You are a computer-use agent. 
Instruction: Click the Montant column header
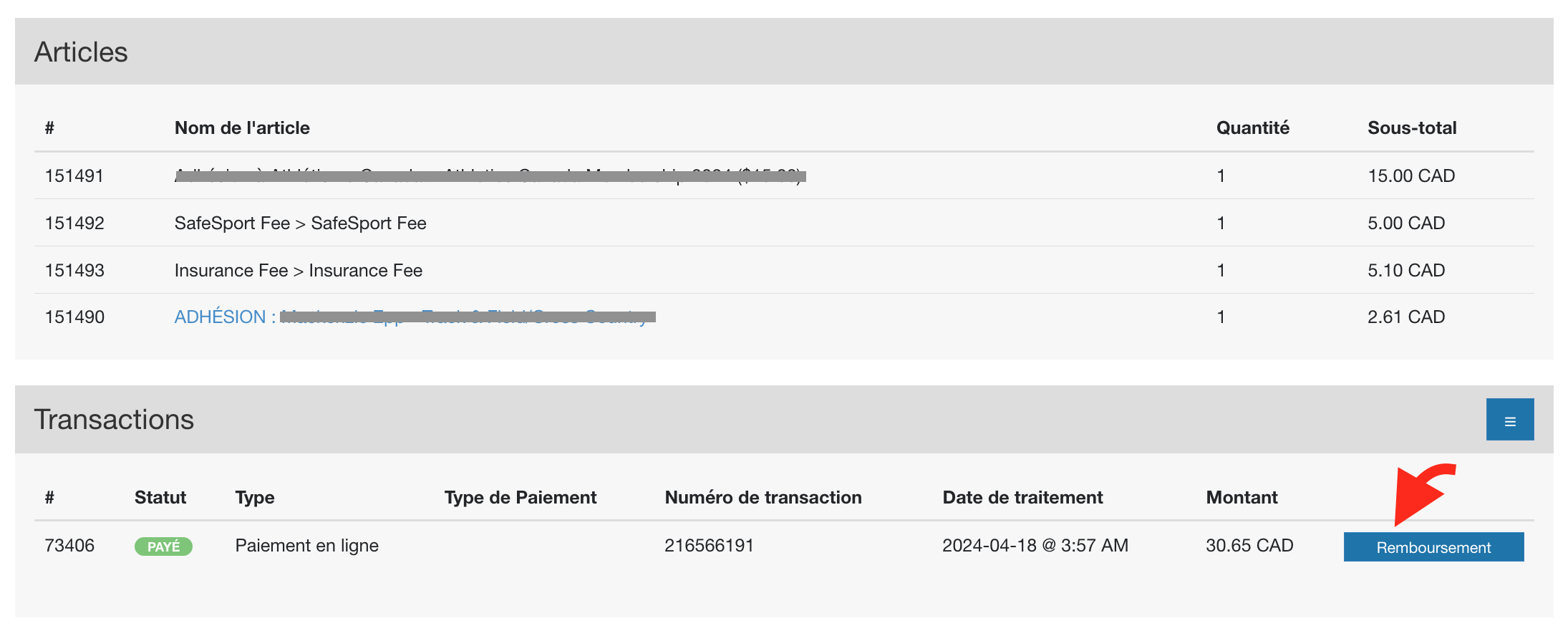pyautogui.click(x=1242, y=498)
